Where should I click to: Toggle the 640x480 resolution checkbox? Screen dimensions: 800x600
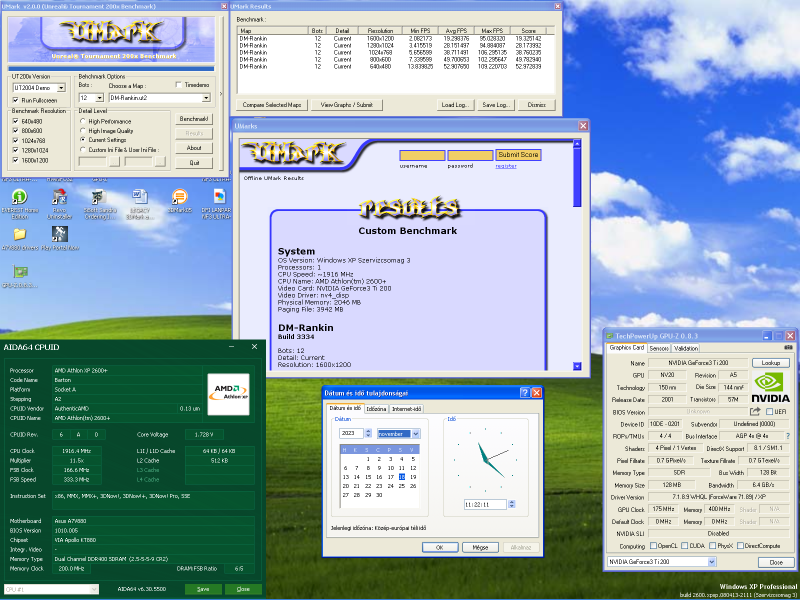(15, 121)
